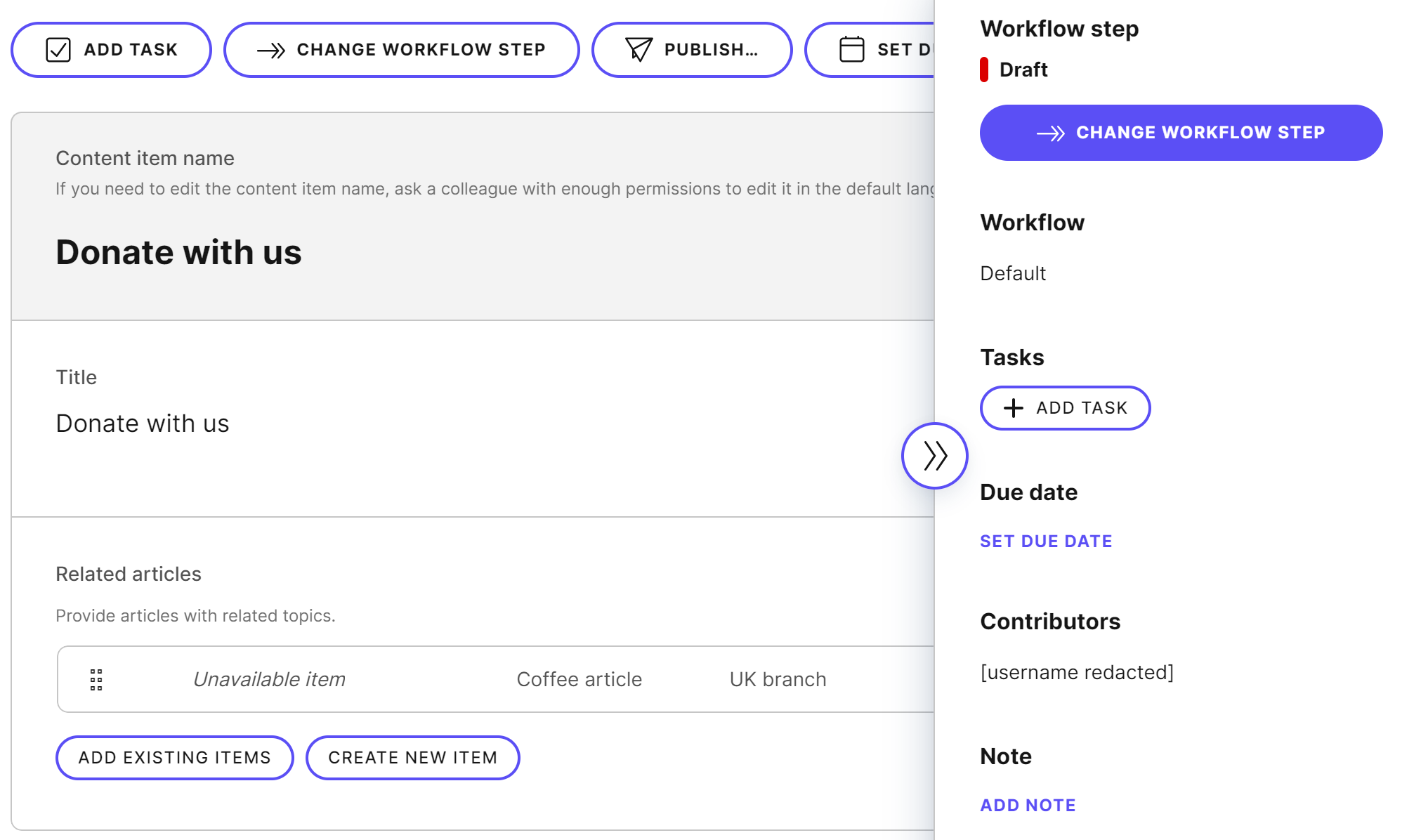The image size is (1421, 840).
Task: Select the Publish paper plane icon
Action: [638, 49]
